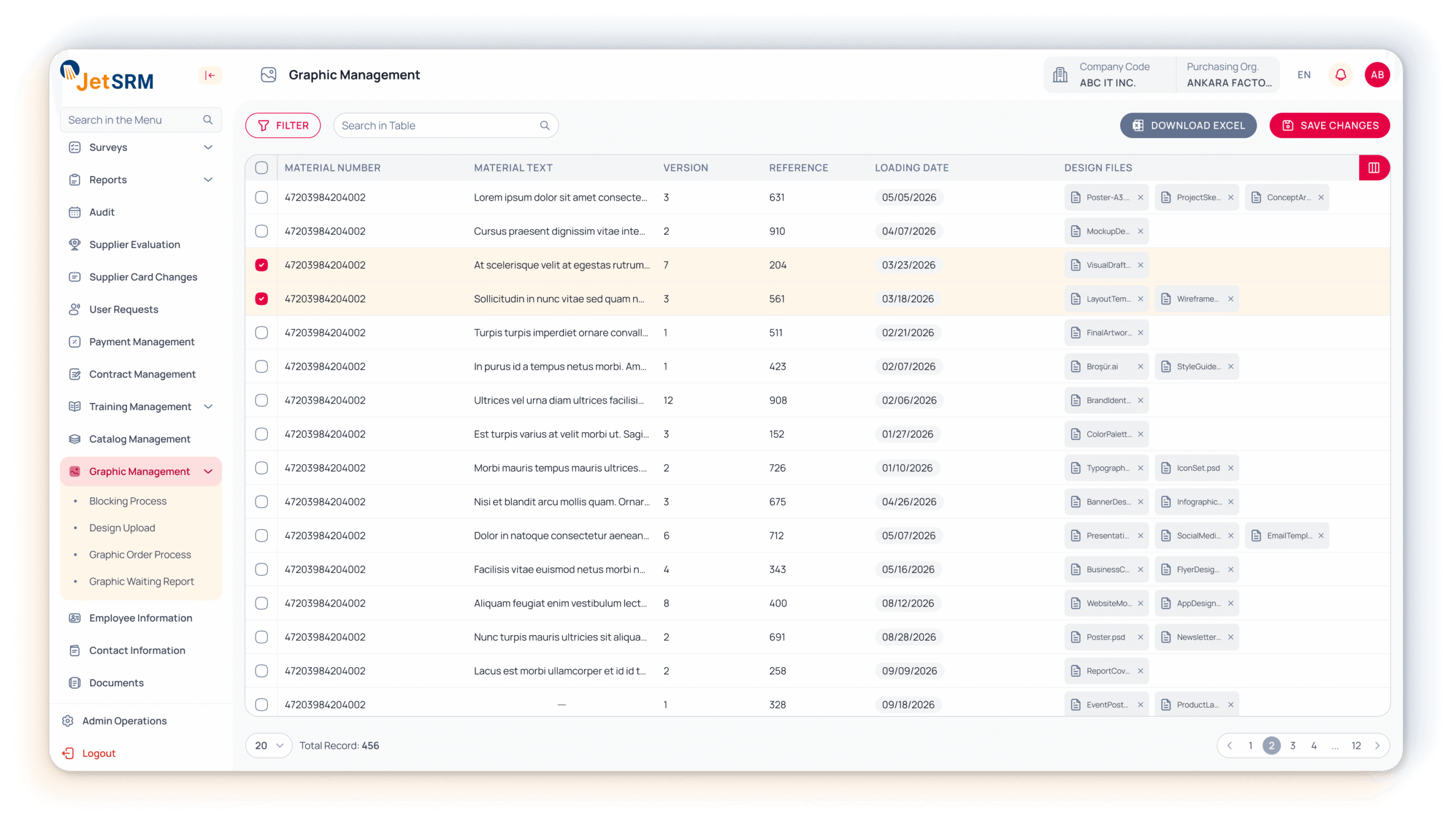Select the row with reference 631
The image size is (1456, 824).
click(x=262, y=197)
